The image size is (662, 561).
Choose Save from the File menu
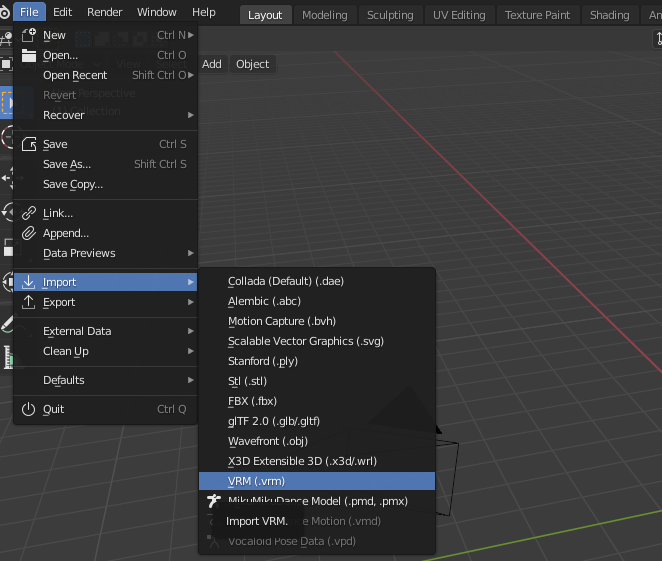click(x=106, y=144)
